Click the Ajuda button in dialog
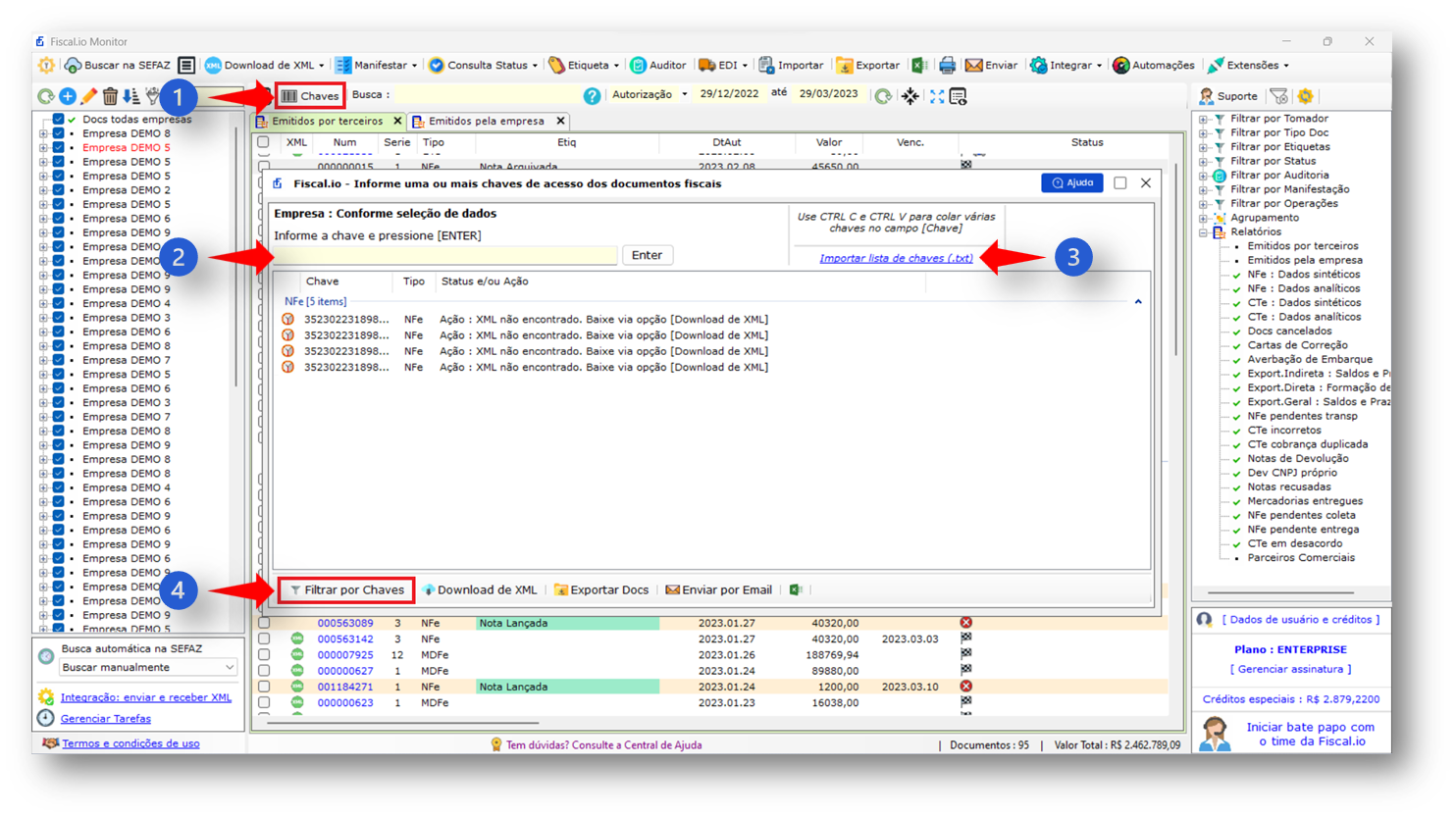The width and height of the screenshot is (1456, 818). [x=1071, y=183]
